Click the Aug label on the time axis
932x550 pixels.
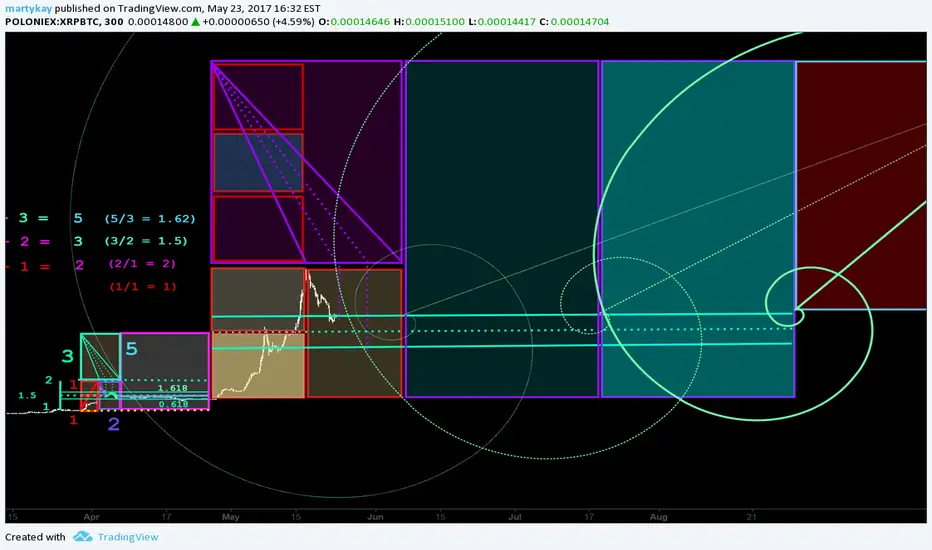point(659,517)
